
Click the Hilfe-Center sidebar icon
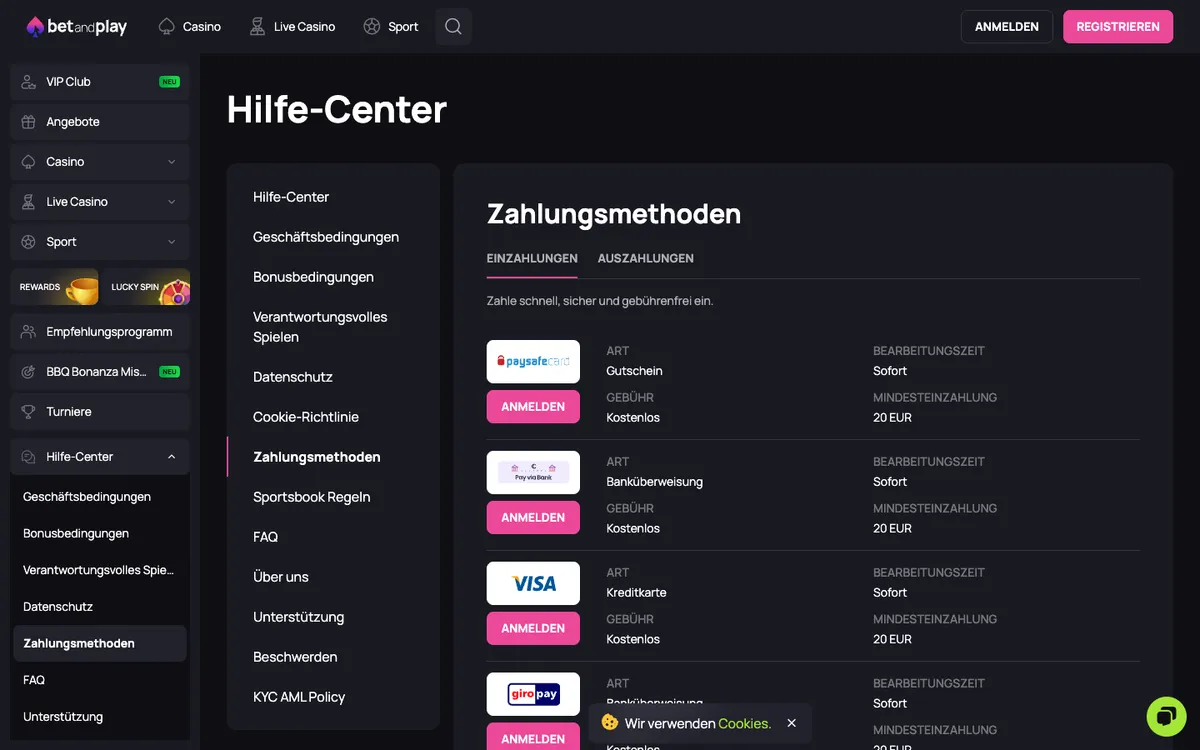[x=28, y=457]
